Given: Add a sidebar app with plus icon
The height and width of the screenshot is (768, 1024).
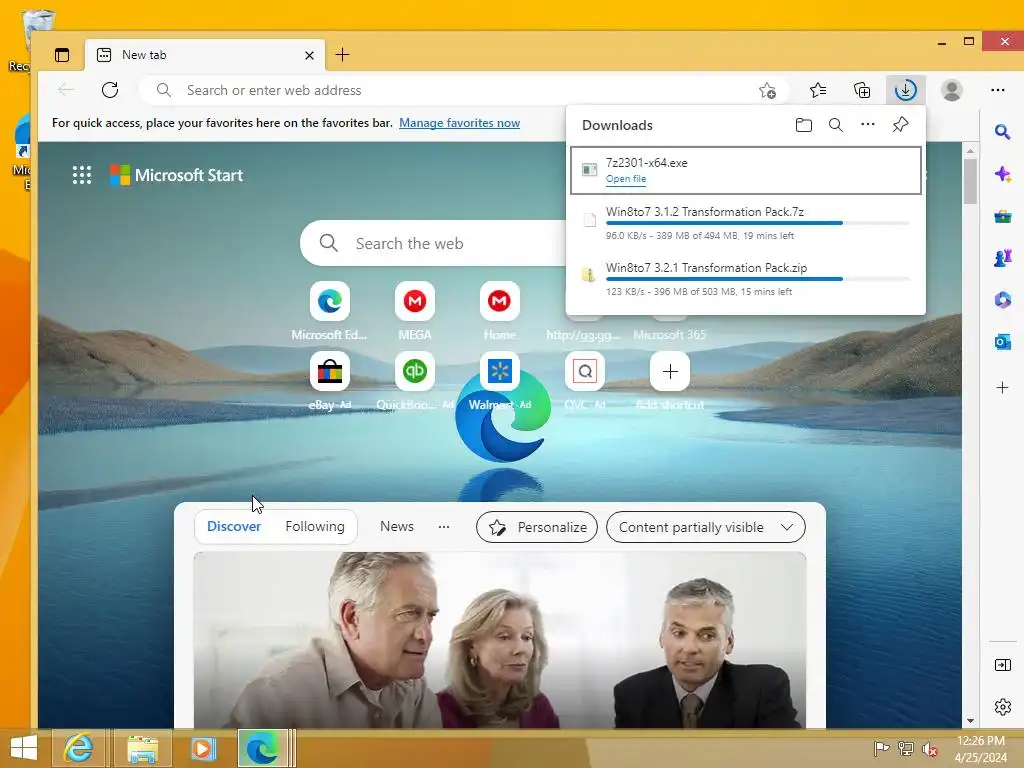Looking at the screenshot, I should click(x=1002, y=387).
